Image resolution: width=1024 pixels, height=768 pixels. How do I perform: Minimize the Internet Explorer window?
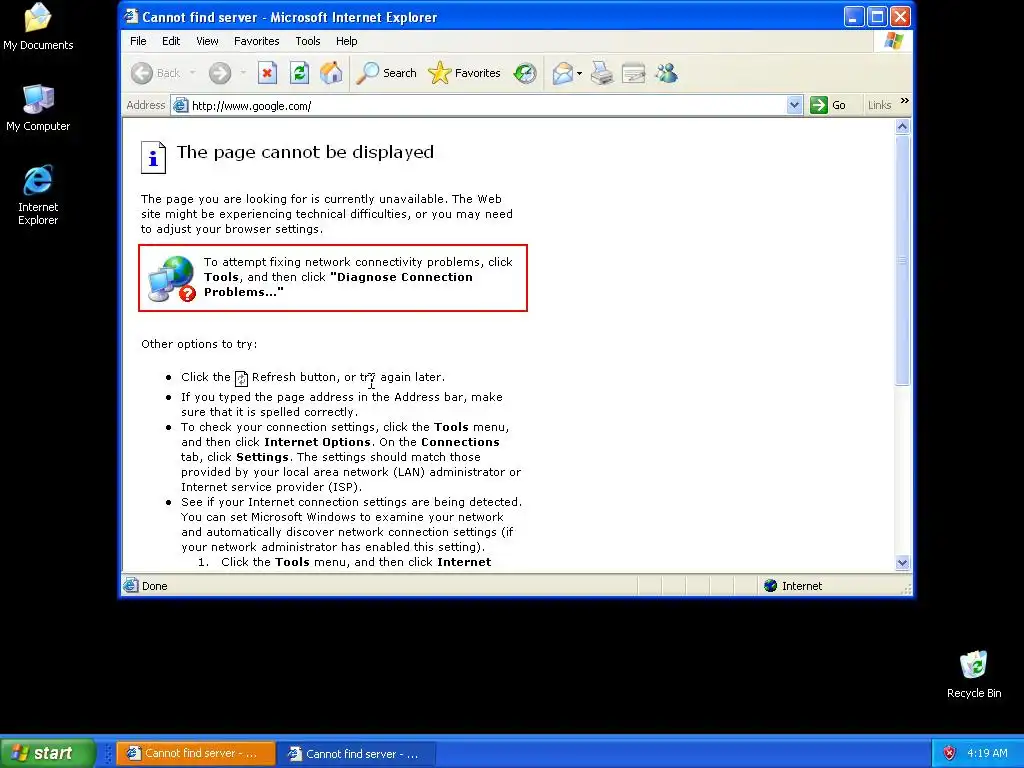(x=853, y=16)
